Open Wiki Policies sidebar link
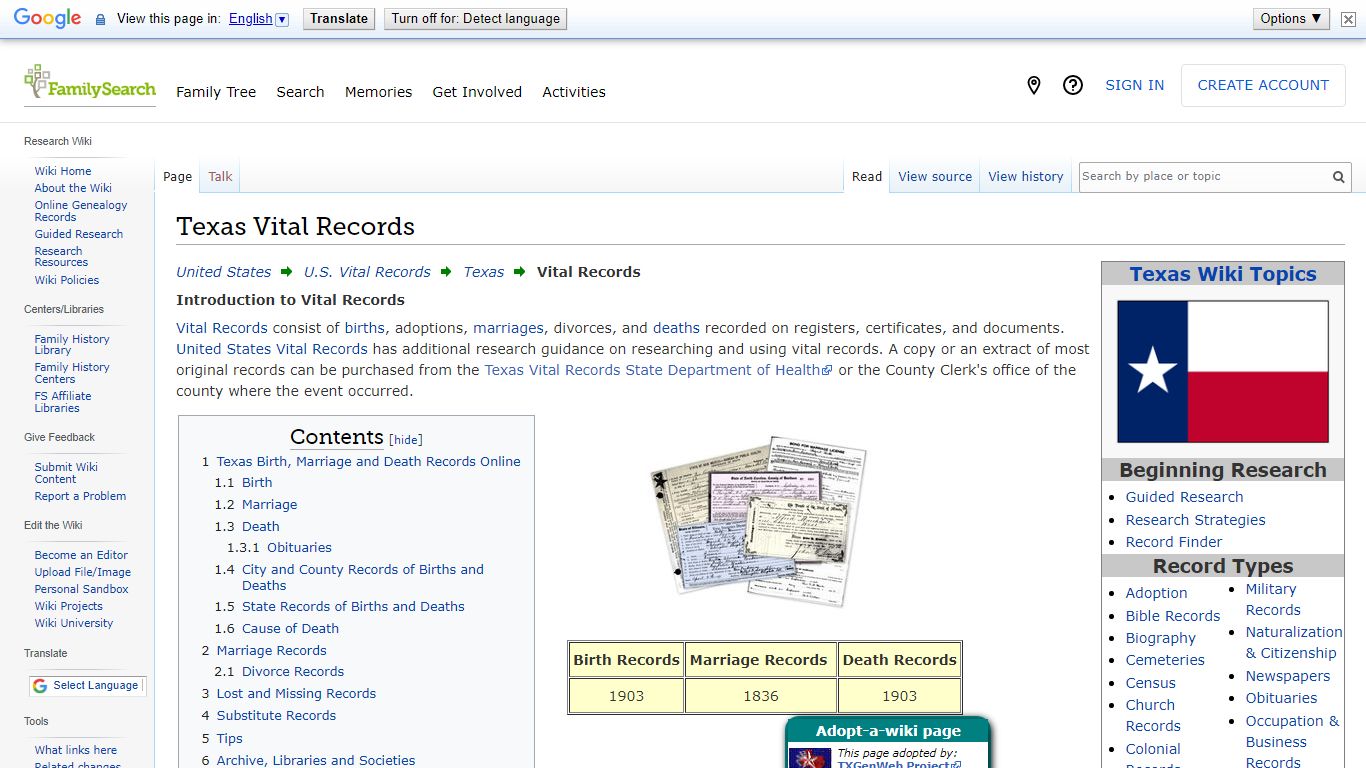This screenshot has height=768, width=1366. coord(67,280)
